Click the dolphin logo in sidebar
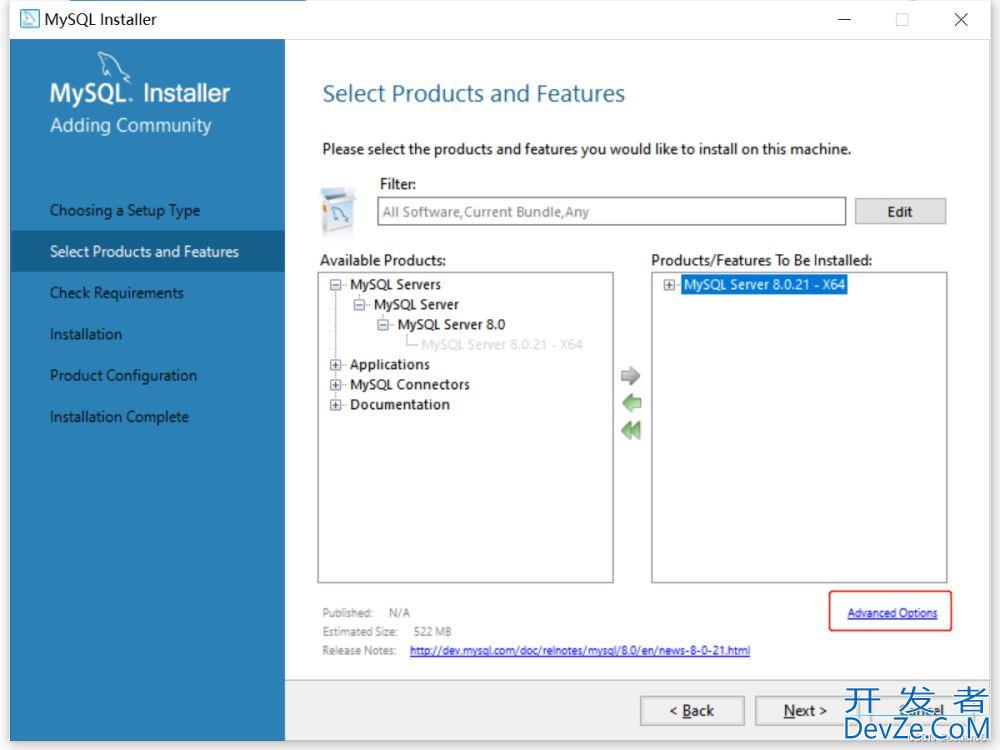 114,66
